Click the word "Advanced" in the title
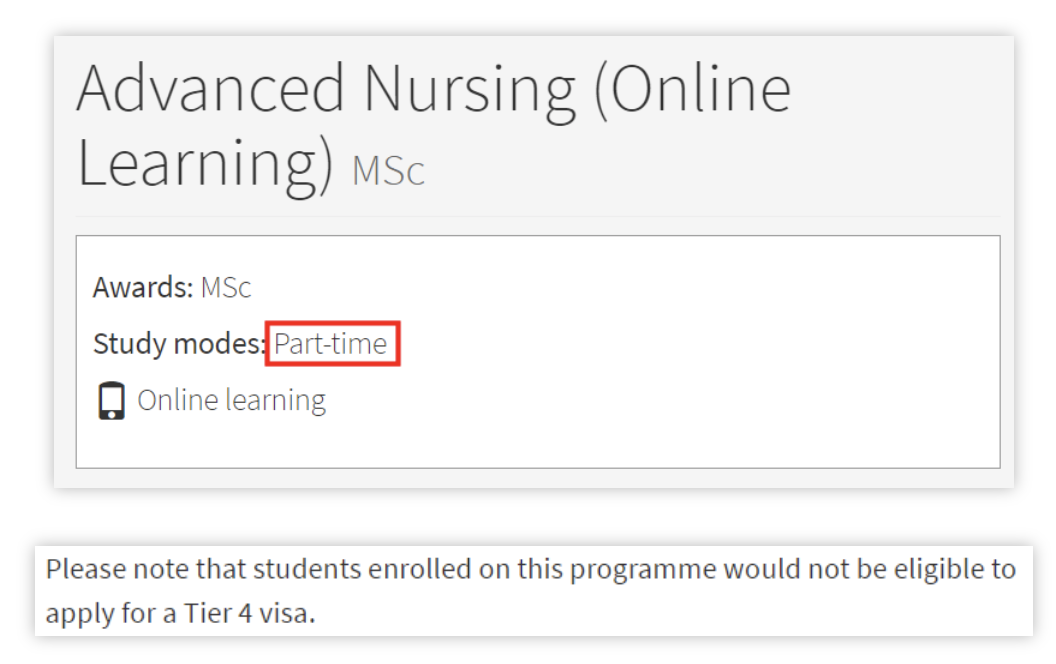 pos(211,88)
